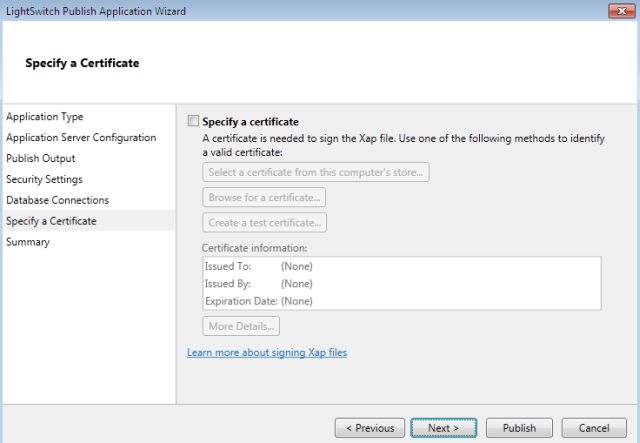Screen dimensions: 640x443
Task: Go to Application Server Configuration step
Action: click(81, 138)
